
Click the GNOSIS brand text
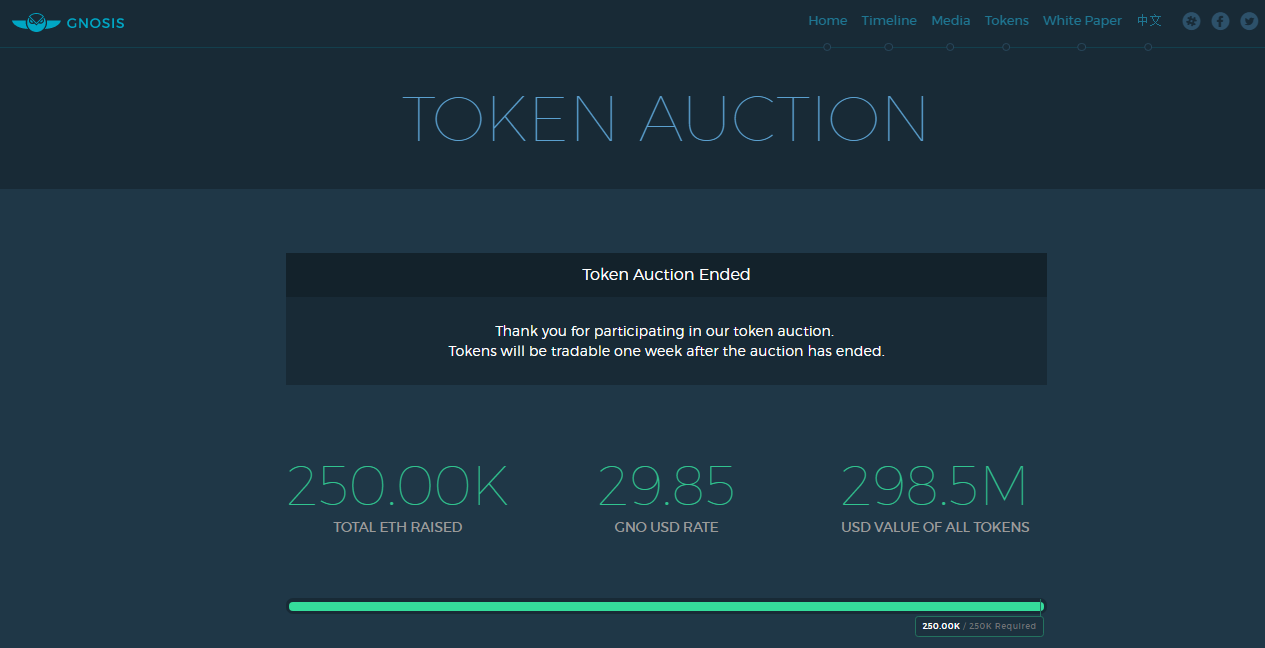pyautogui.click(x=96, y=23)
